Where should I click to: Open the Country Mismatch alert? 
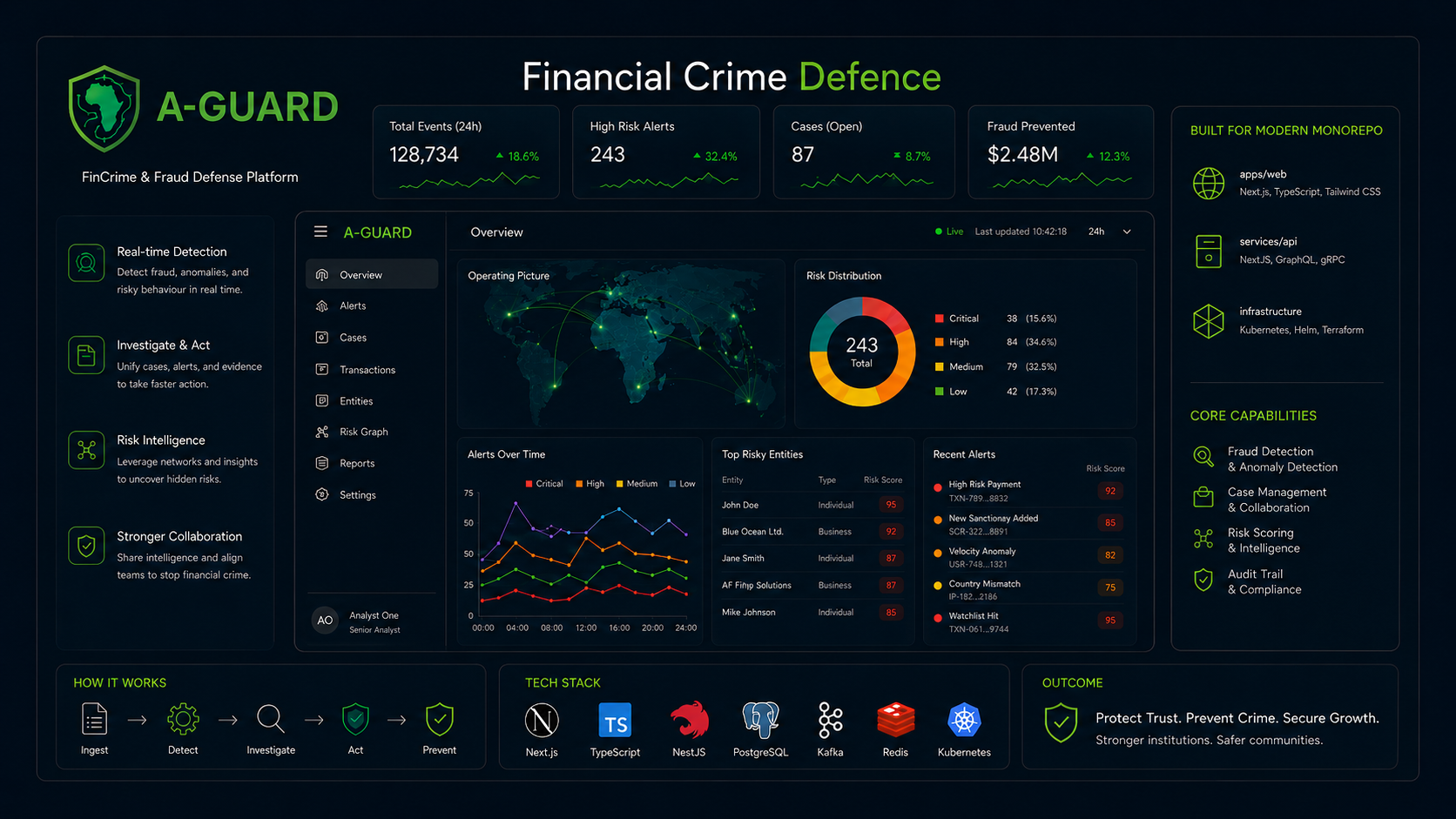[x=1028, y=589]
